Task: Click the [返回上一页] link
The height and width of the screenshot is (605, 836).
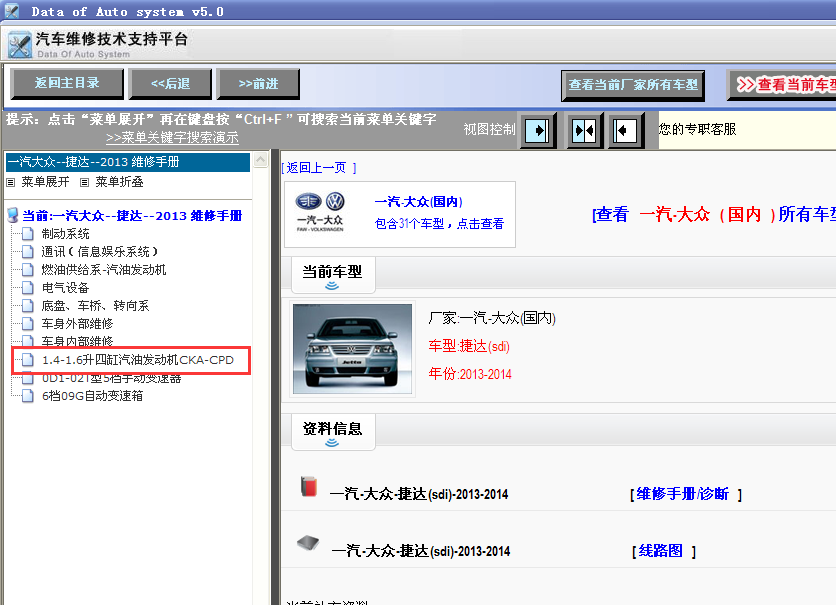Action: tap(319, 168)
